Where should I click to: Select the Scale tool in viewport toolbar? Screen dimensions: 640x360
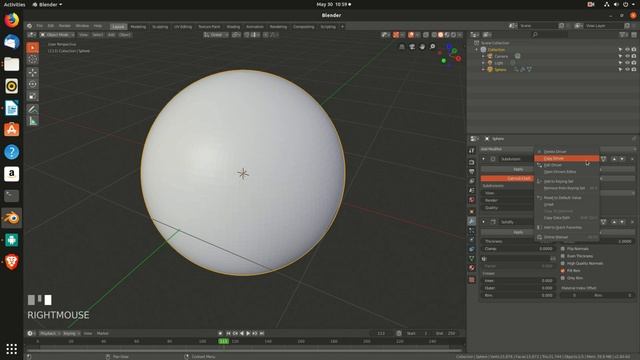33,96
